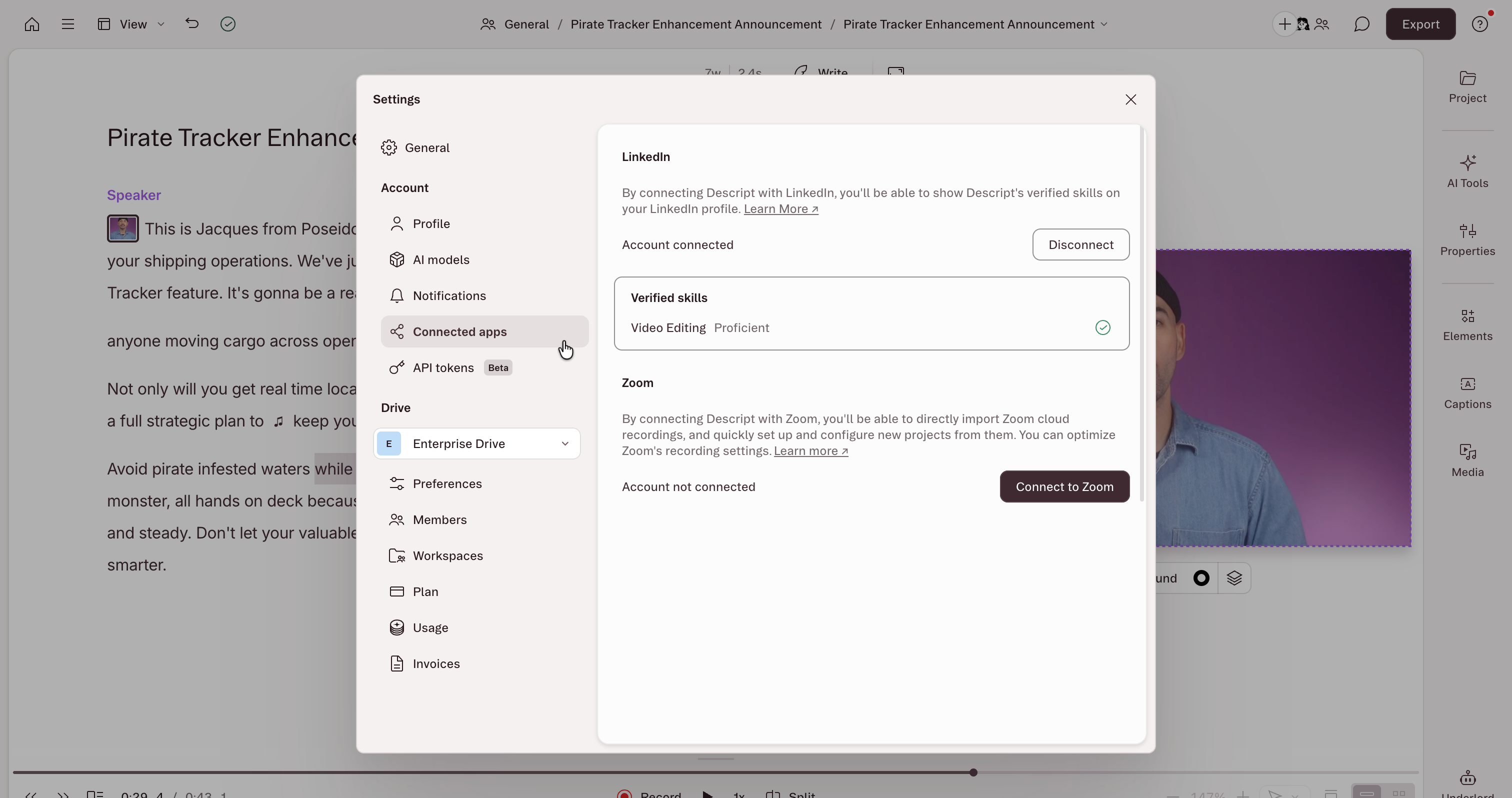The height and width of the screenshot is (798, 1512).
Task: Click the document title heading
Action: pyautogui.click(x=233, y=137)
